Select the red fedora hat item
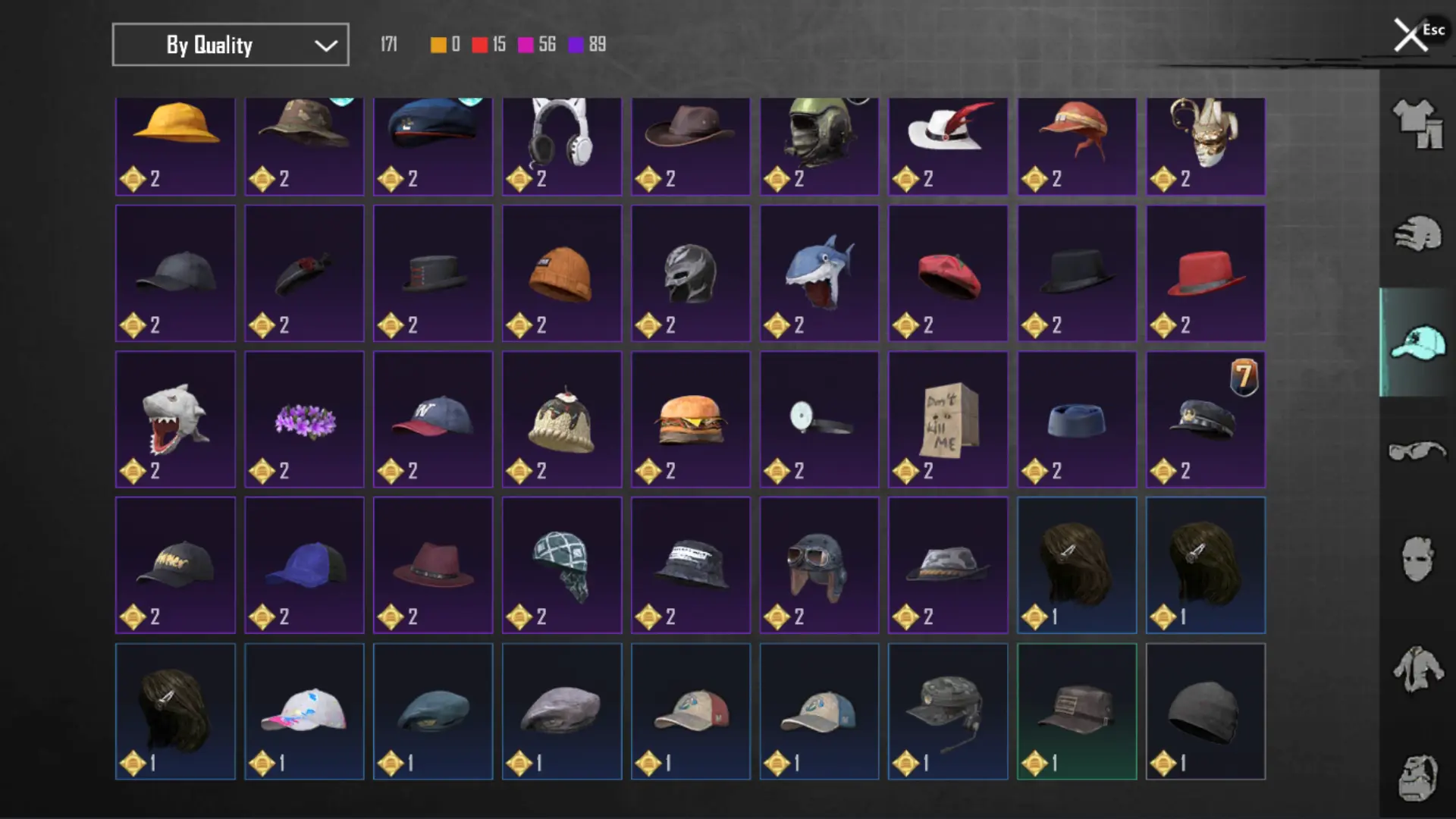The height and width of the screenshot is (819, 1456). [1206, 273]
